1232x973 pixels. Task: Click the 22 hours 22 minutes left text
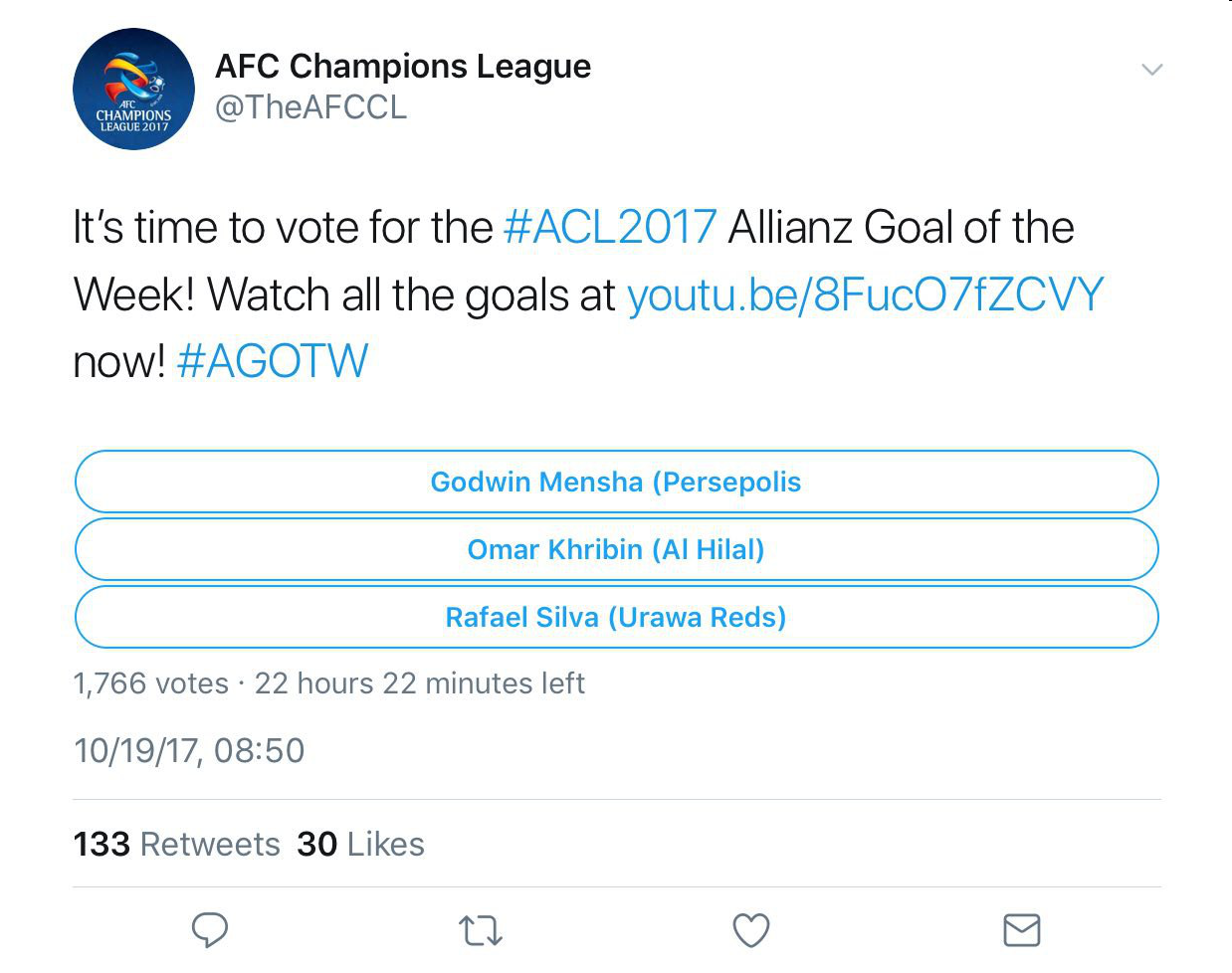tap(419, 684)
